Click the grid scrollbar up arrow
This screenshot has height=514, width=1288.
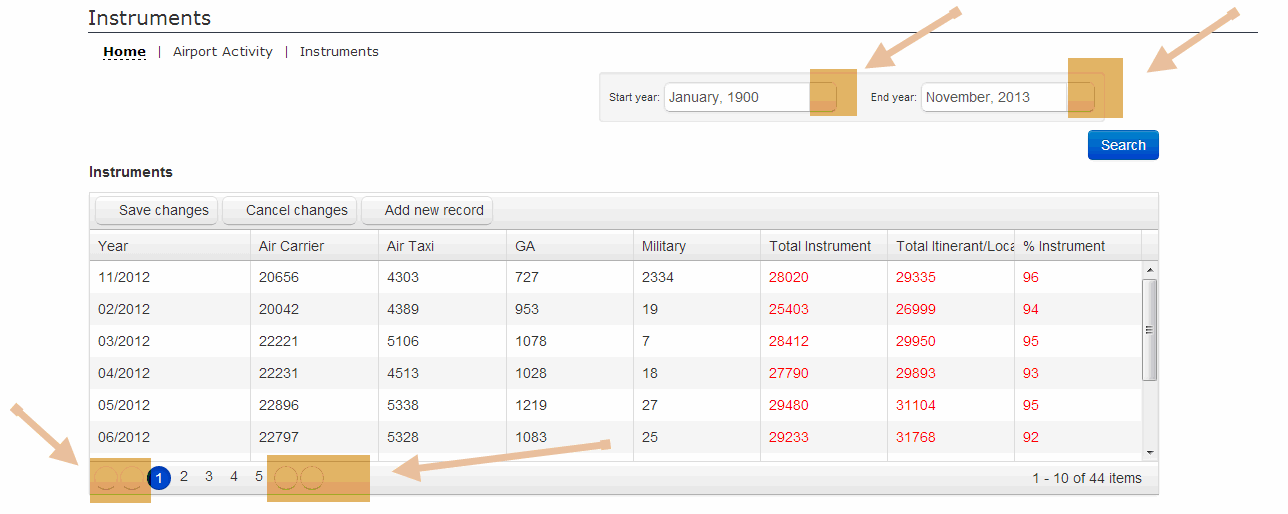tap(1149, 270)
